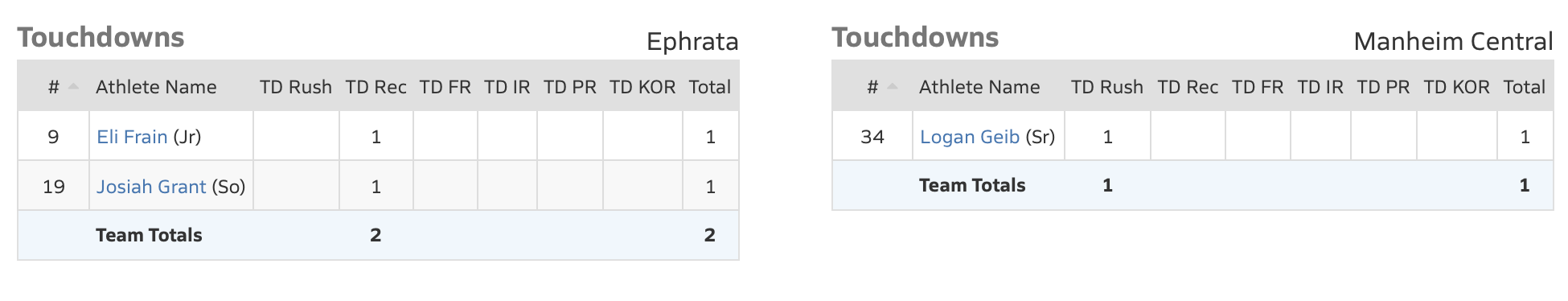This screenshot has width=1568, height=301.
Task: Click Ephrata TD PR column header
Action: coord(569,87)
